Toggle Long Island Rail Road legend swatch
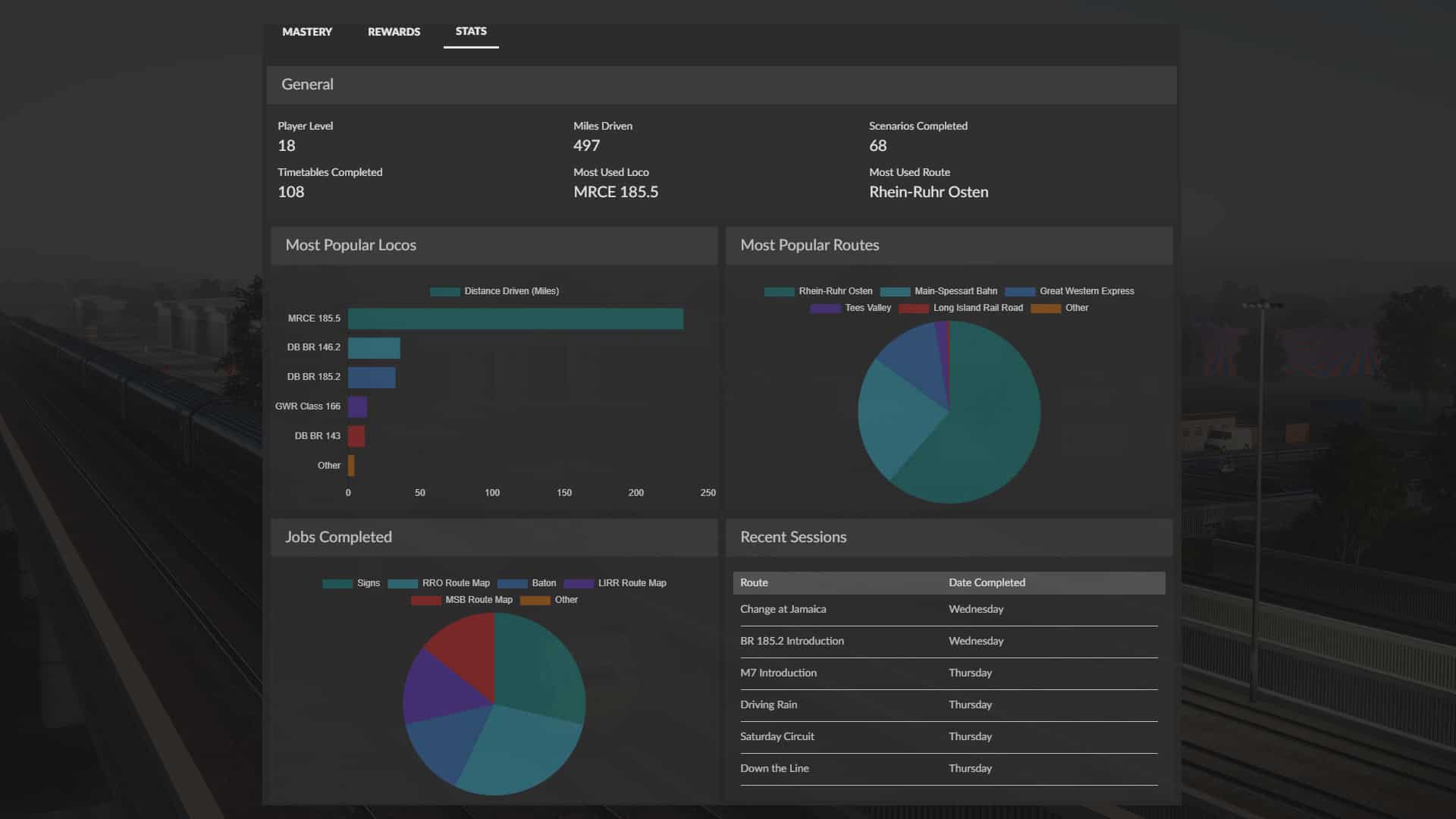This screenshot has width=1456, height=819. point(914,308)
